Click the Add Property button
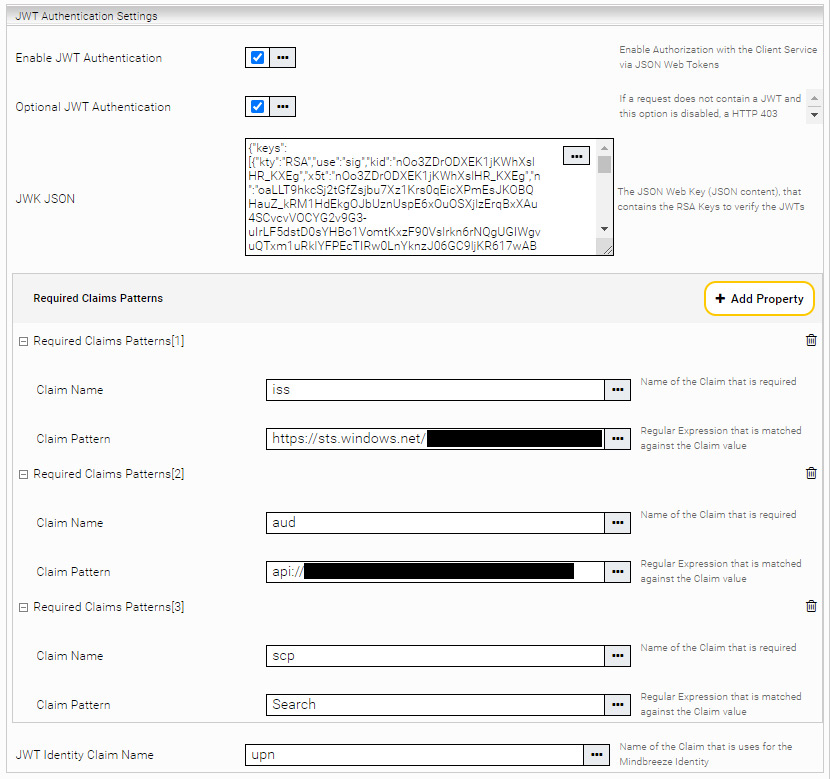The height and width of the screenshot is (779, 834). click(759, 298)
